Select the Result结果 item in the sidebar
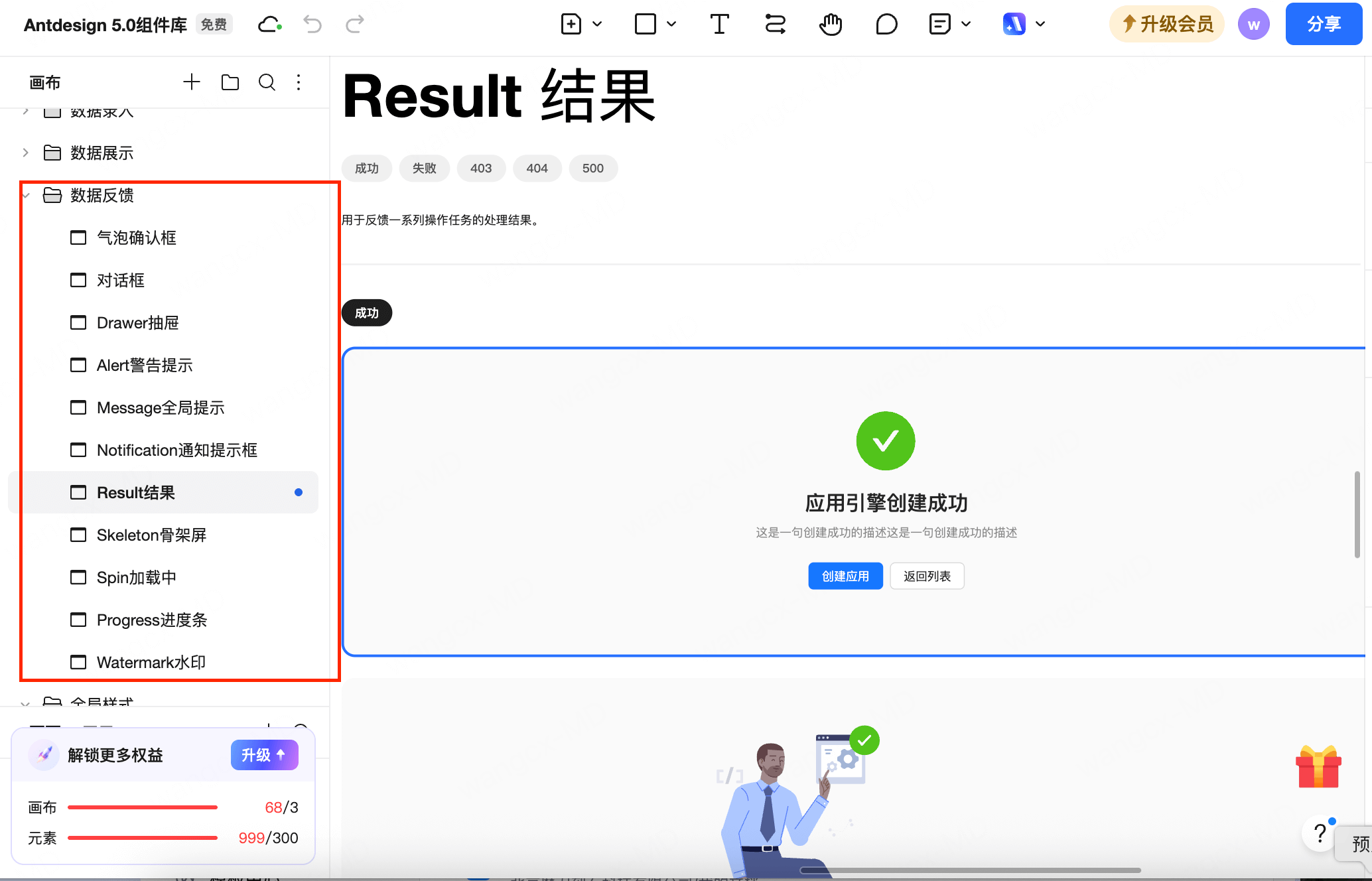The width and height of the screenshot is (1372, 881). 135,492
